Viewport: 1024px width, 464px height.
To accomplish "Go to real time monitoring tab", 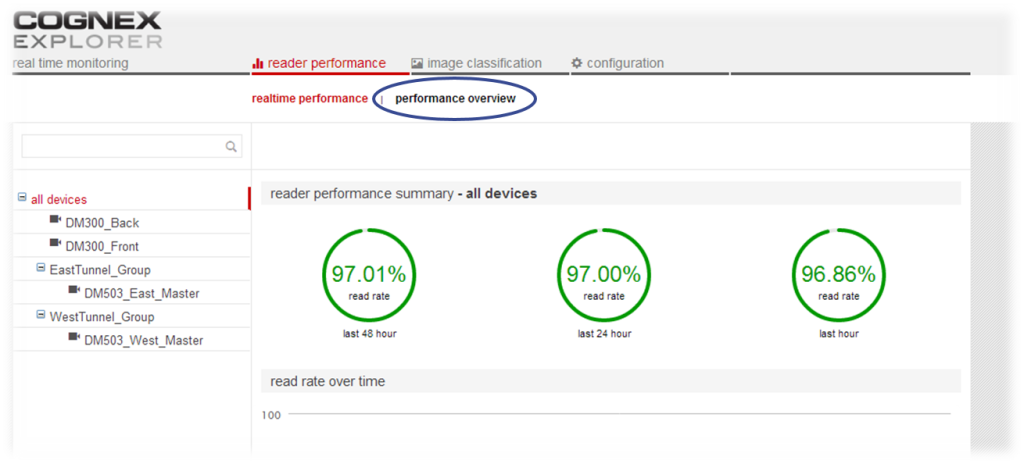I will [71, 63].
